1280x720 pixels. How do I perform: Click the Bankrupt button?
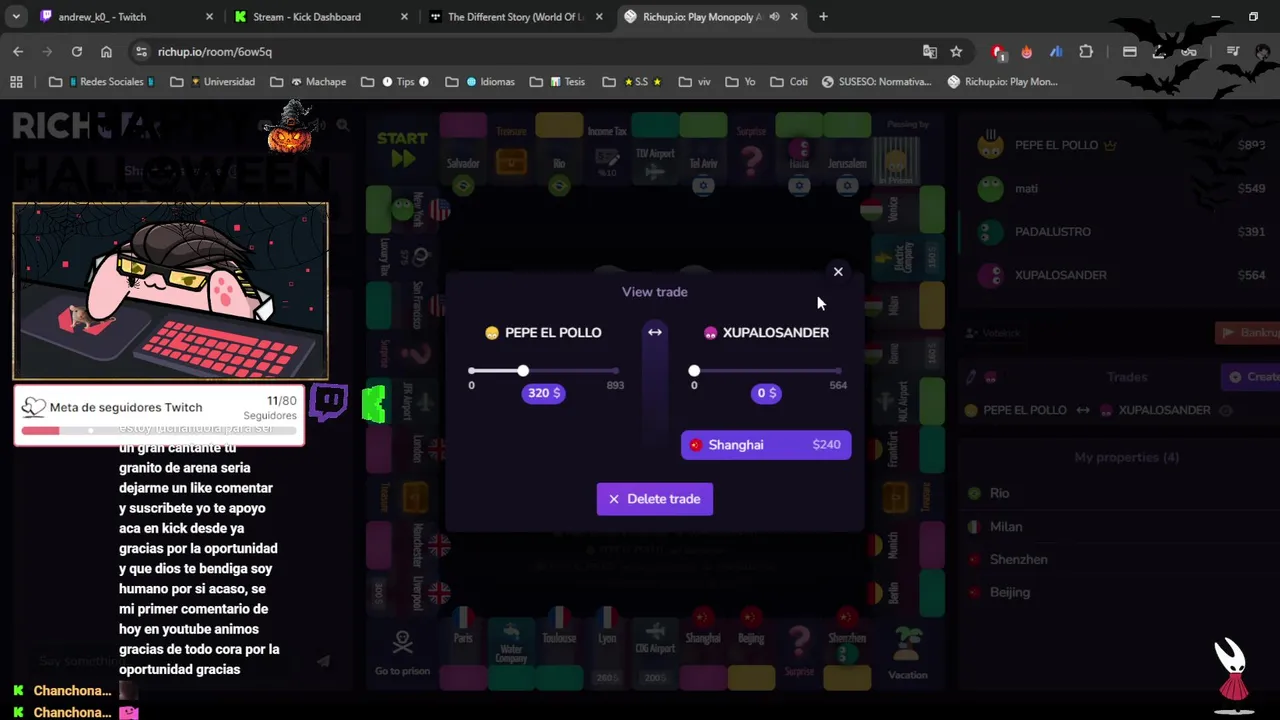(x=1248, y=333)
